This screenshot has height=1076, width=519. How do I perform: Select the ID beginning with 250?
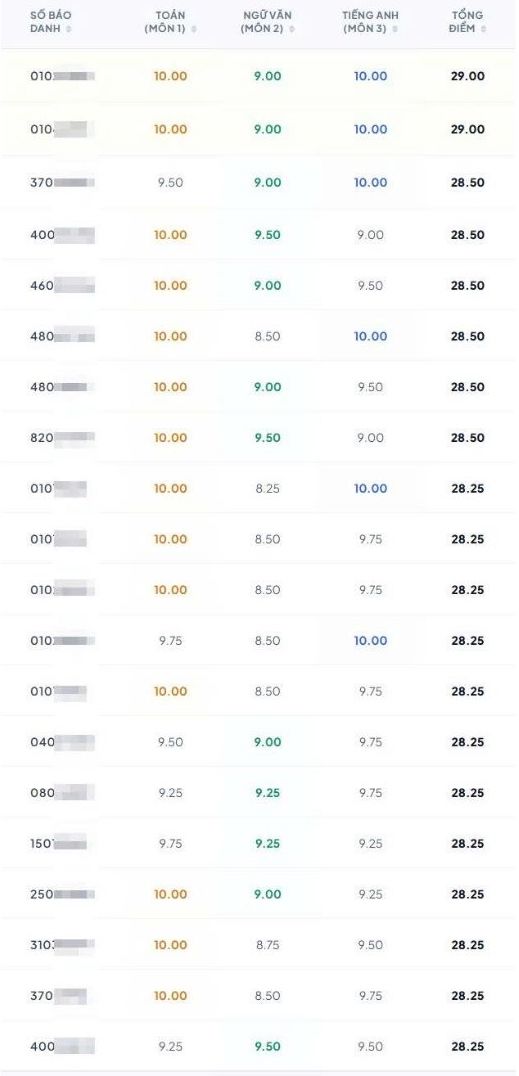62,894
